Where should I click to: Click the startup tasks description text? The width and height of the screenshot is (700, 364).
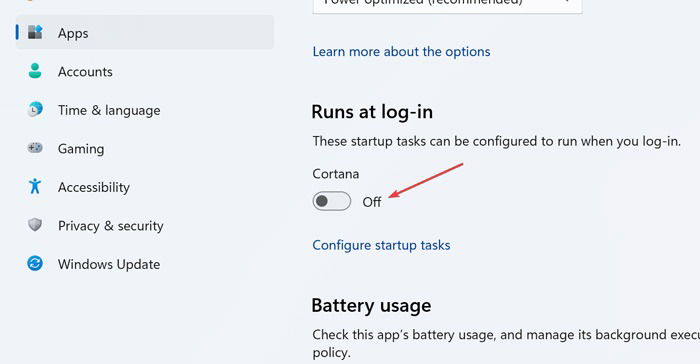[497, 142]
